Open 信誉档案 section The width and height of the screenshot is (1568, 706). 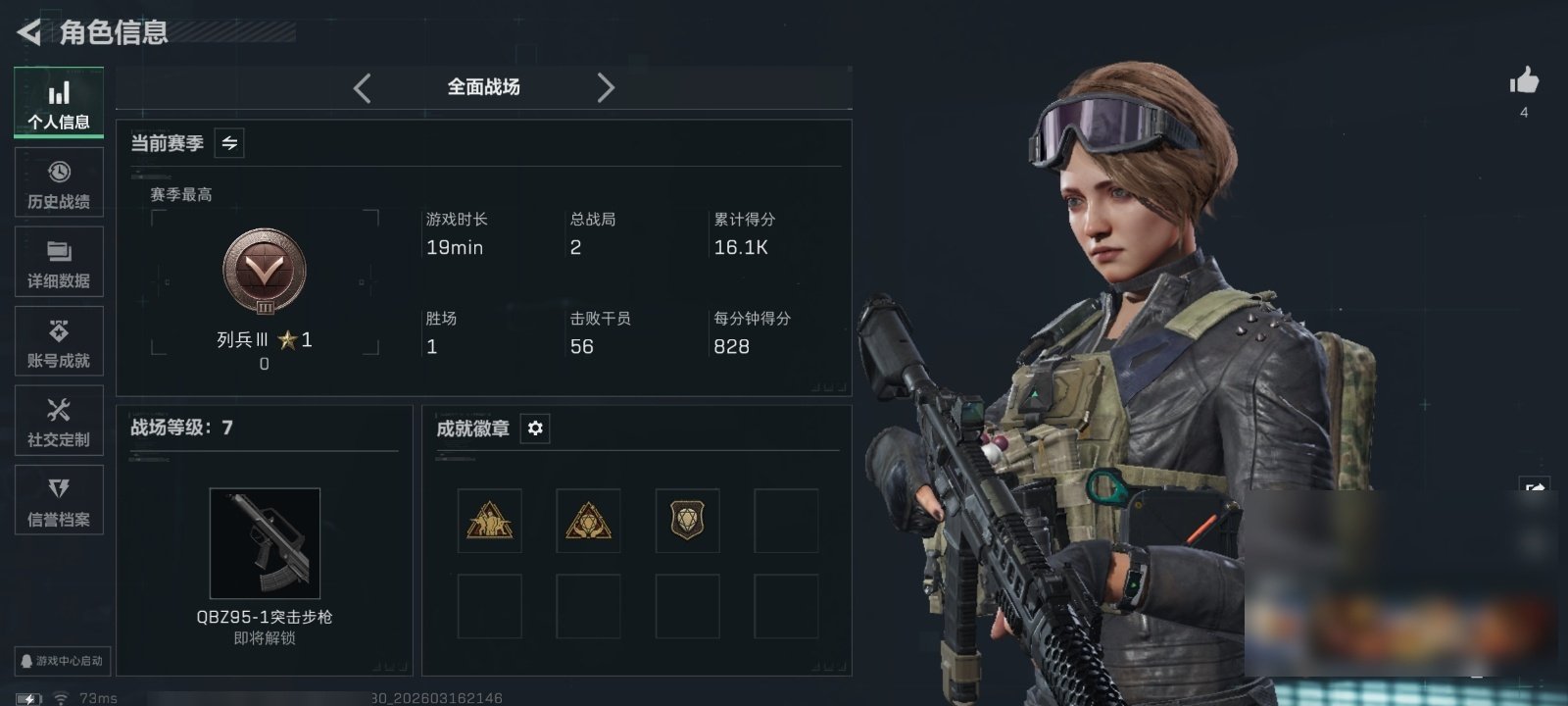pos(59,500)
